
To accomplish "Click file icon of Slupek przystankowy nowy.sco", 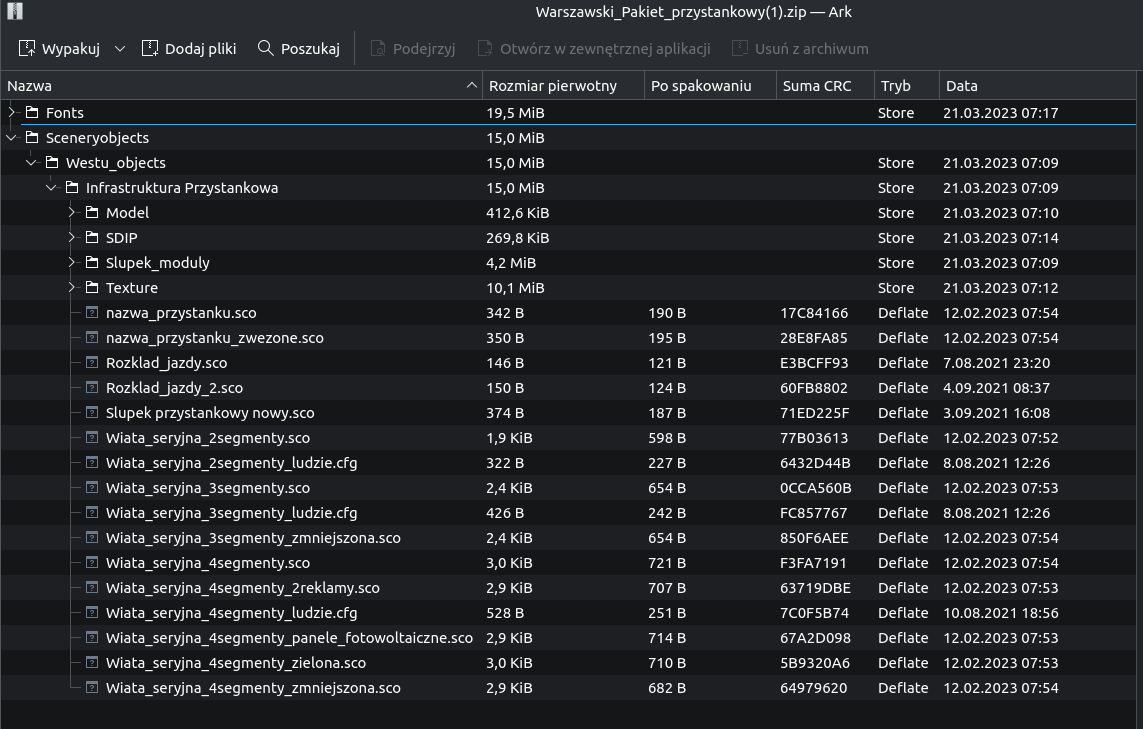I will click(x=92, y=412).
